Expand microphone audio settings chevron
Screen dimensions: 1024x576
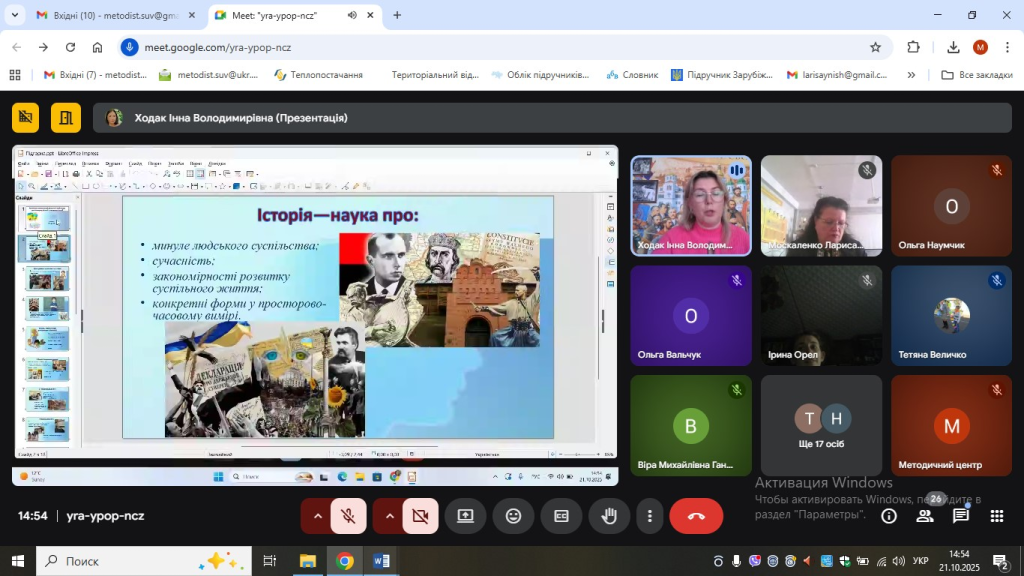coord(318,516)
